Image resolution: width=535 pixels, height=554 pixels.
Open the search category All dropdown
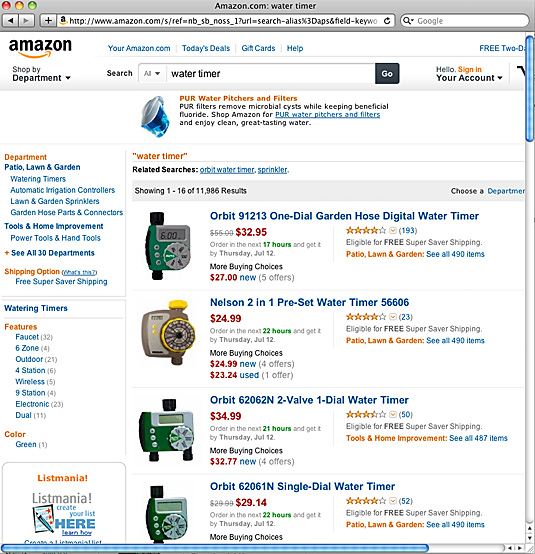tap(152, 73)
